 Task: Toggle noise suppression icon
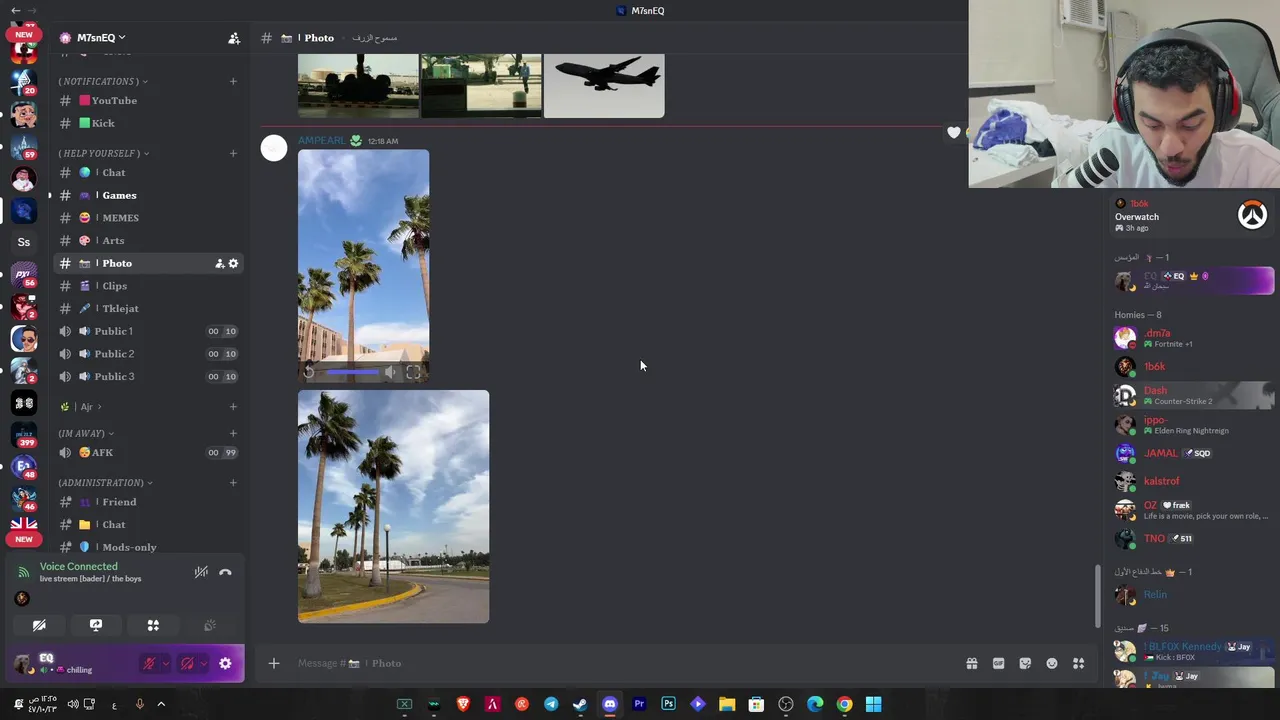coord(201,573)
